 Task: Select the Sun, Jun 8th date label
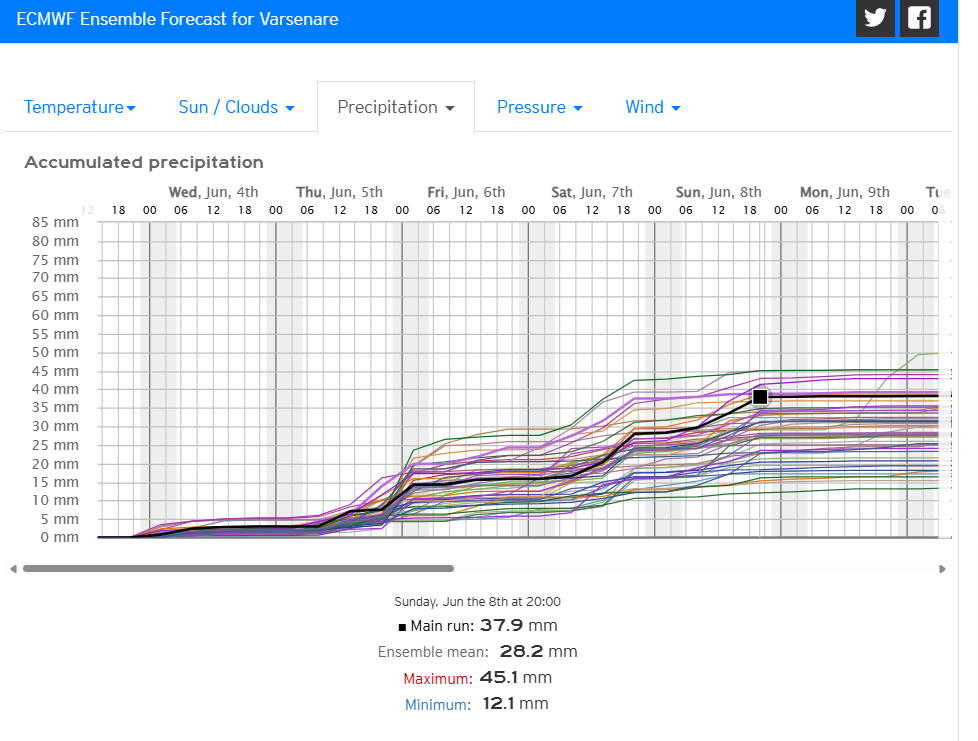tap(718, 192)
